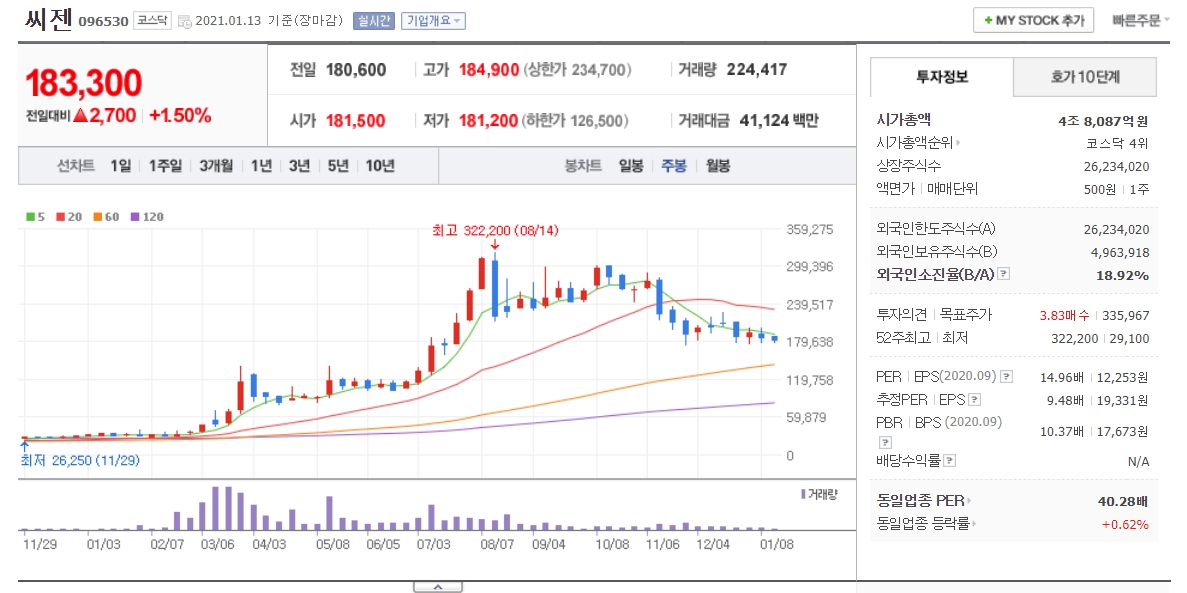This screenshot has height=593, width=1187.
Task: Click the stock code 096530
Action: 104,21
